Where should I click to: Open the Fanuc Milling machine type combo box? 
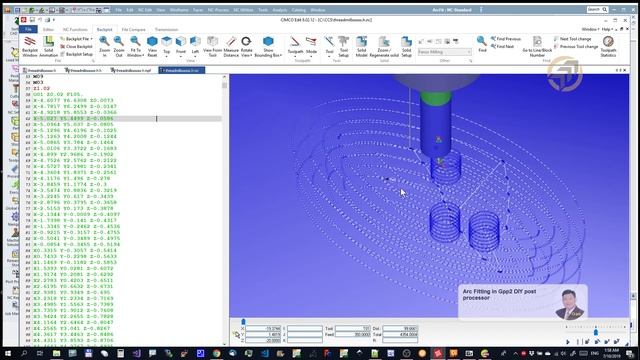[444, 52]
